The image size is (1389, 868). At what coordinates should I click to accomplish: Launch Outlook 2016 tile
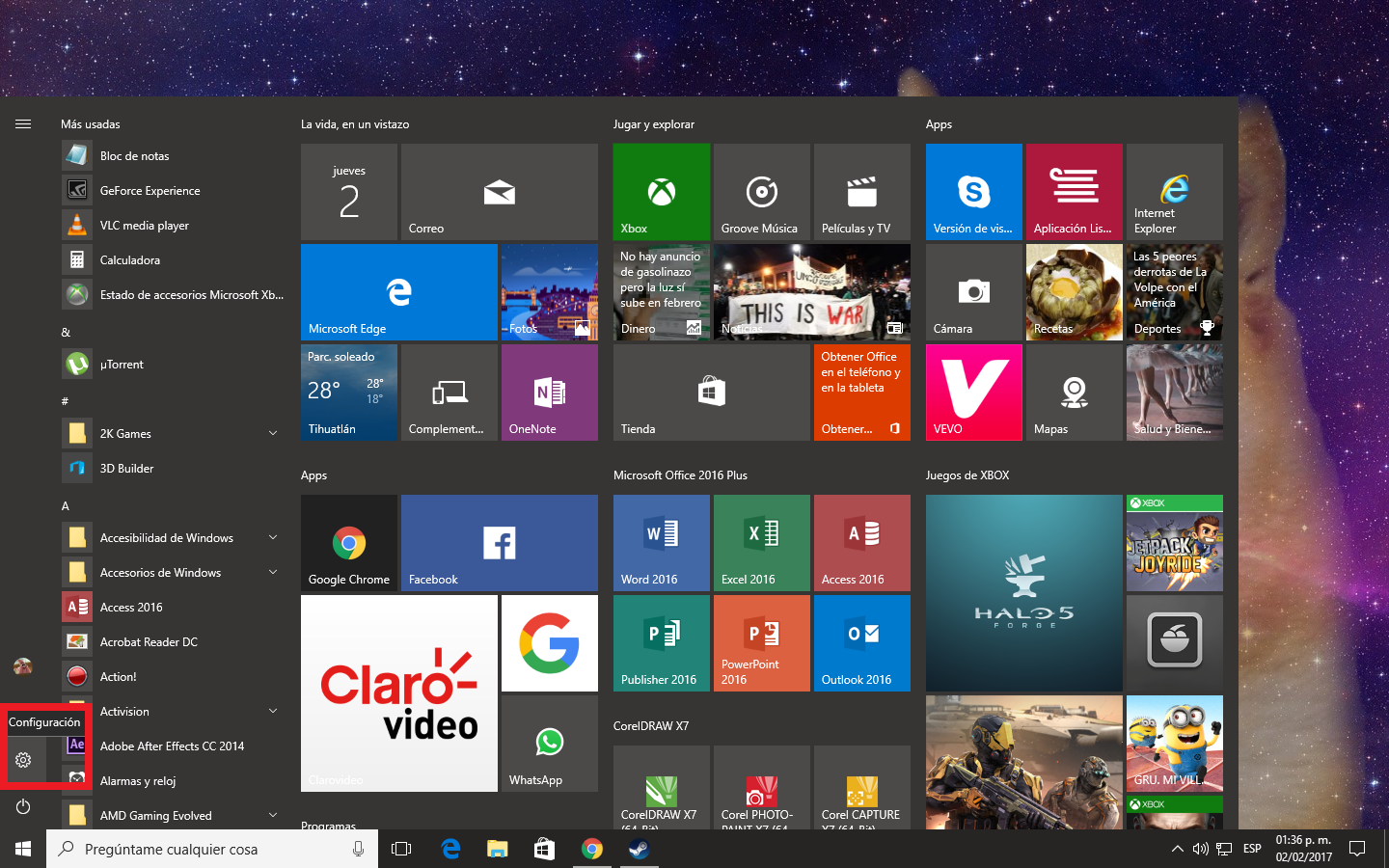862,643
